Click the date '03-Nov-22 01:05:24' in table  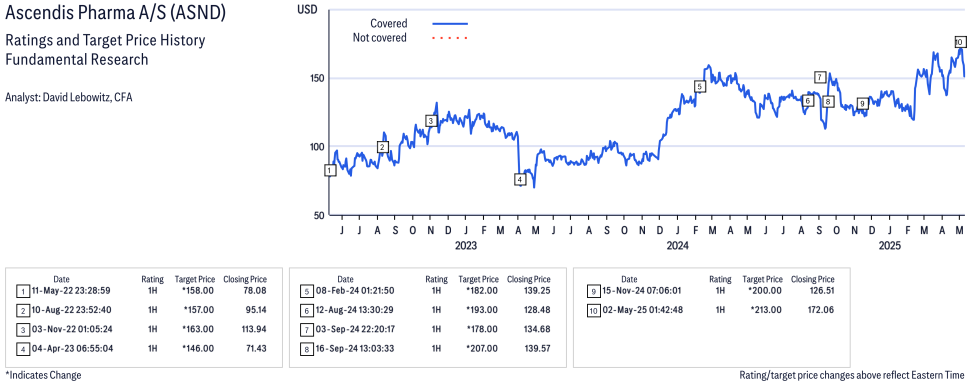72,329
